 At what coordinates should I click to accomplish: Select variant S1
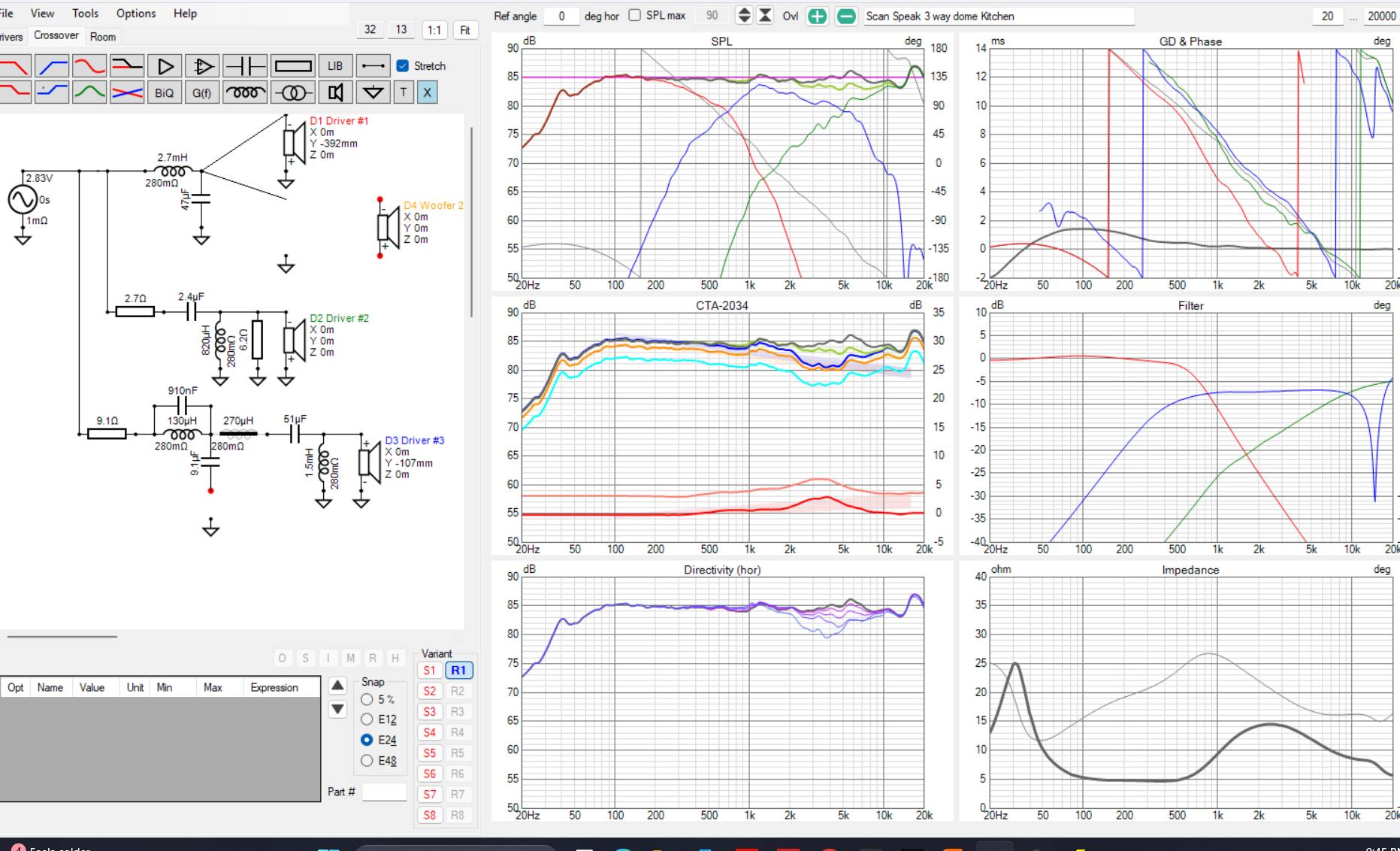click(429, 670)
